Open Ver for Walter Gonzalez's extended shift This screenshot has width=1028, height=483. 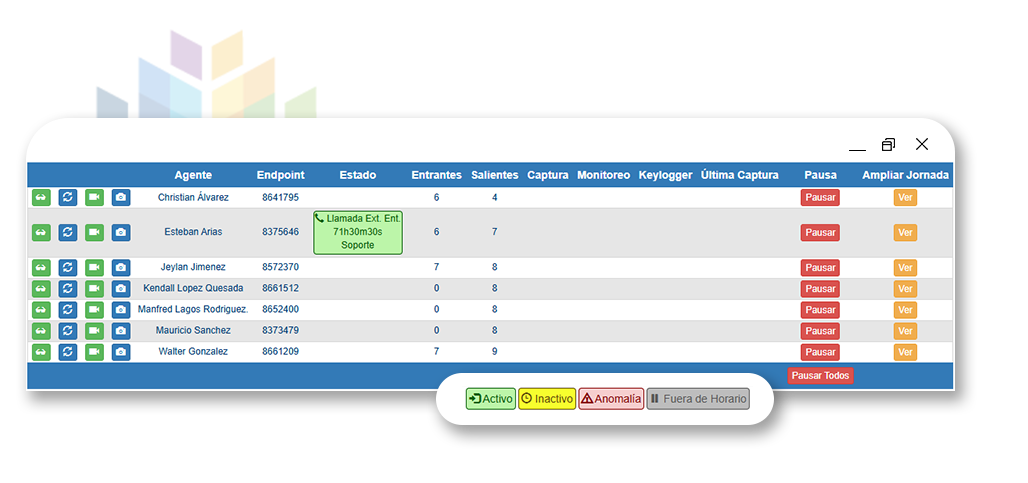tap(905, 352)
